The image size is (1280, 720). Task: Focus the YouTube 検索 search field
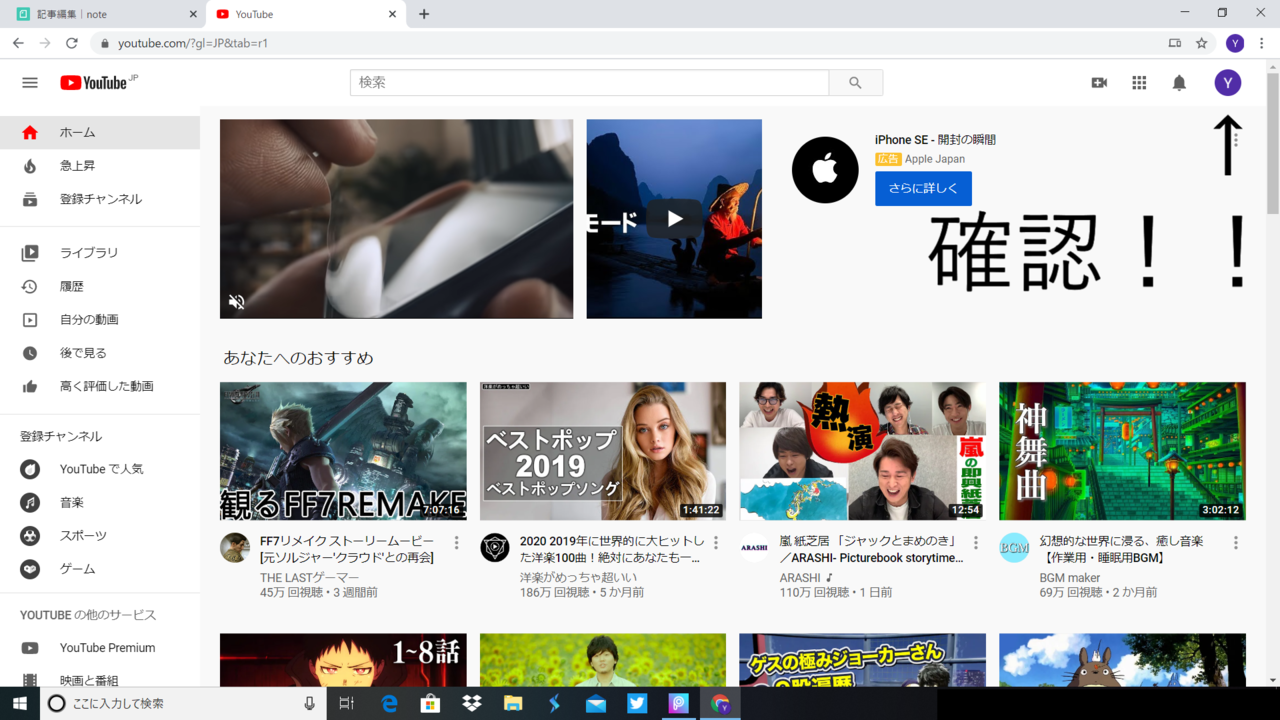point(589,83)
